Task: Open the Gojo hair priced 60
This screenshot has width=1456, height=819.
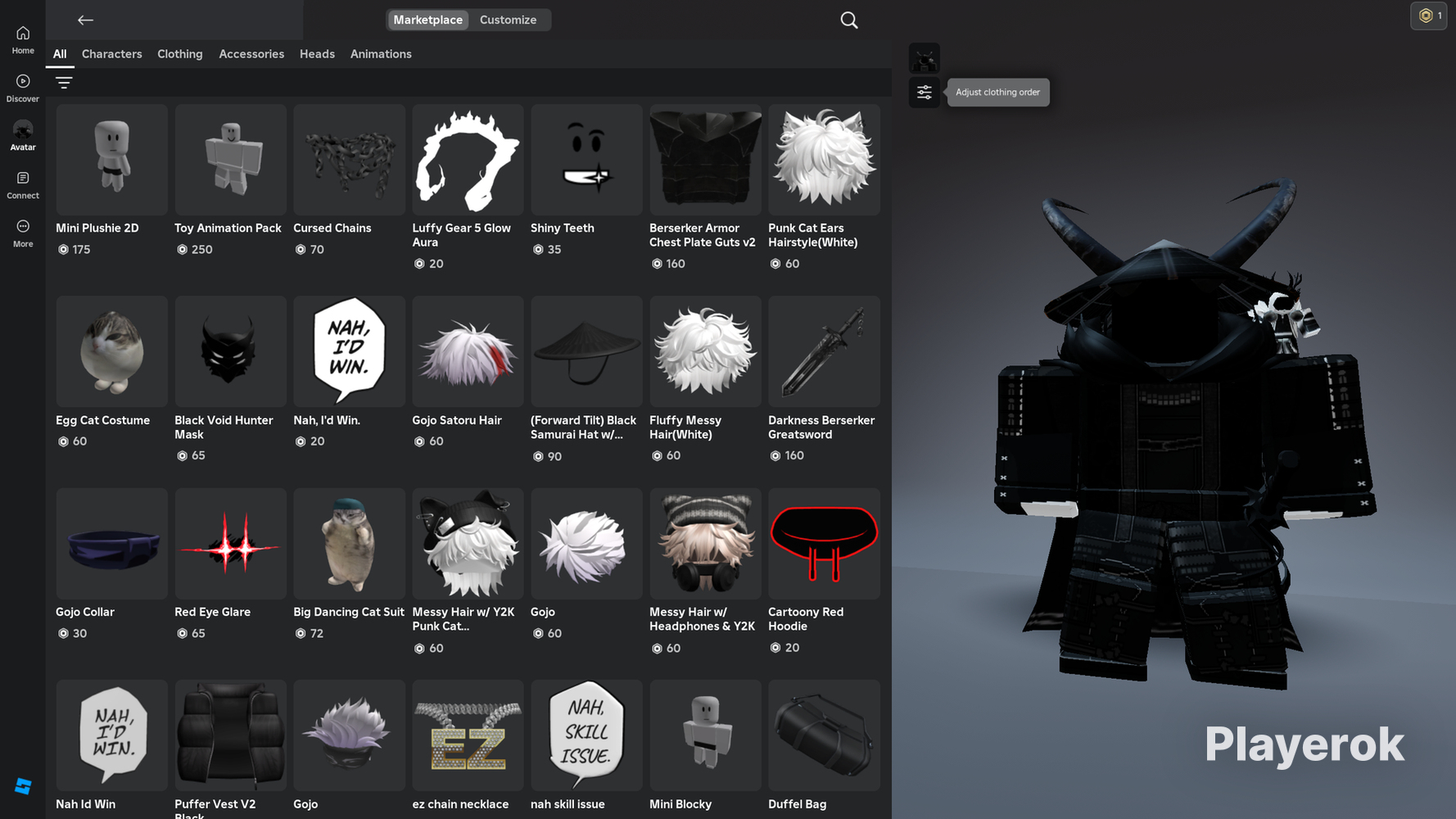Action: [x=586, y=544]
